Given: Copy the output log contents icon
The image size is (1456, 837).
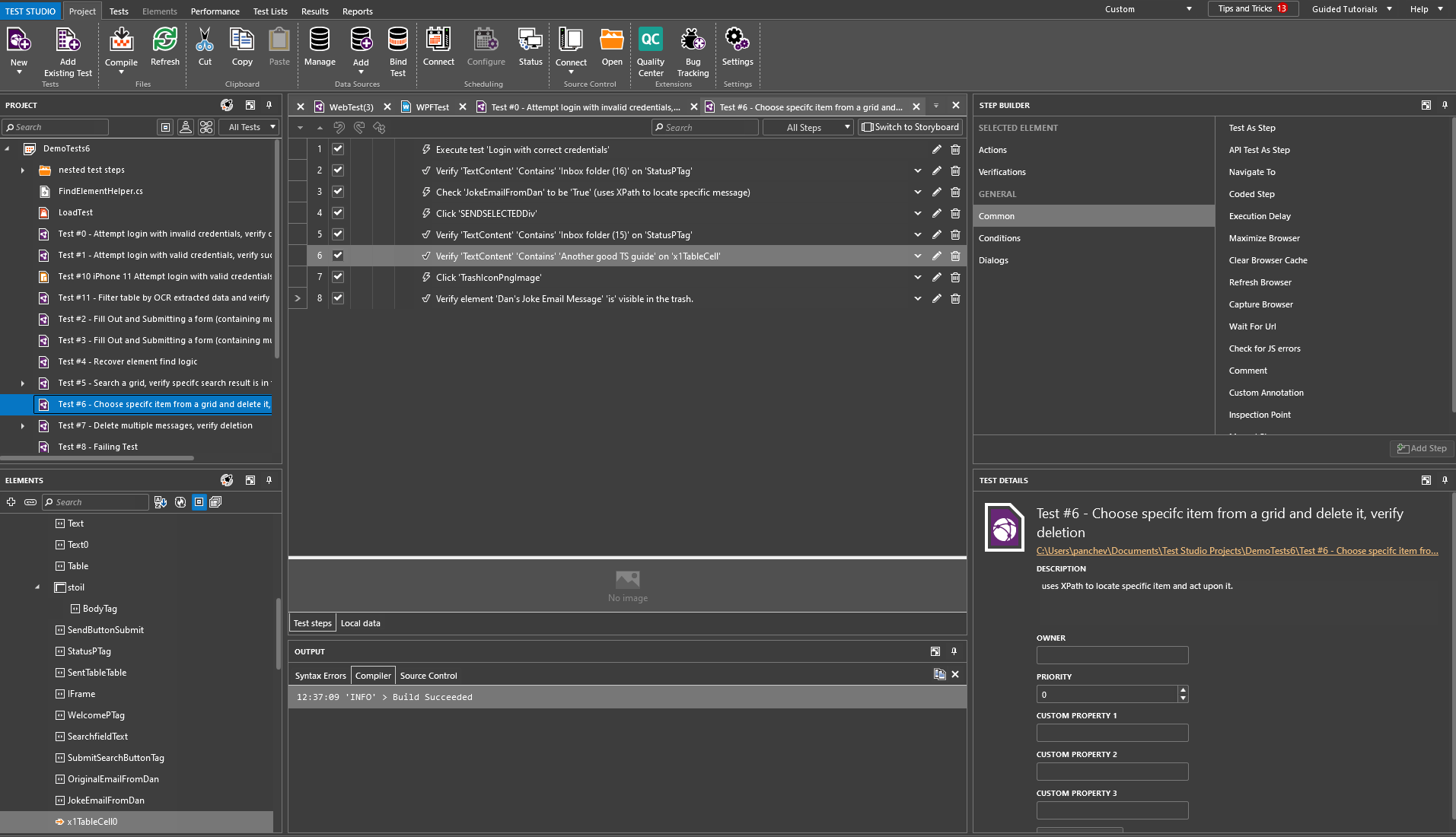Looking at the screenshot, I should tap(939, 674).
